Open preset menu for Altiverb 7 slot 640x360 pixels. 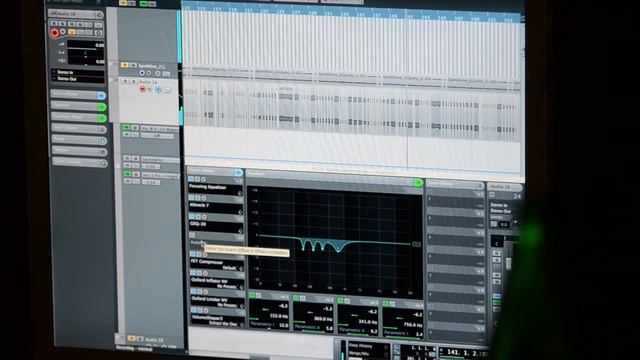pyautogui.click(x=240, y=212)
